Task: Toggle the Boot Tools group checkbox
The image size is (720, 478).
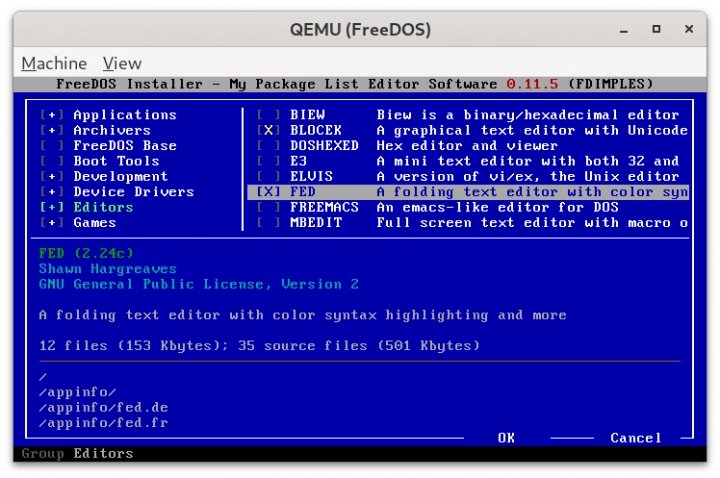Action: coord(52,161)
